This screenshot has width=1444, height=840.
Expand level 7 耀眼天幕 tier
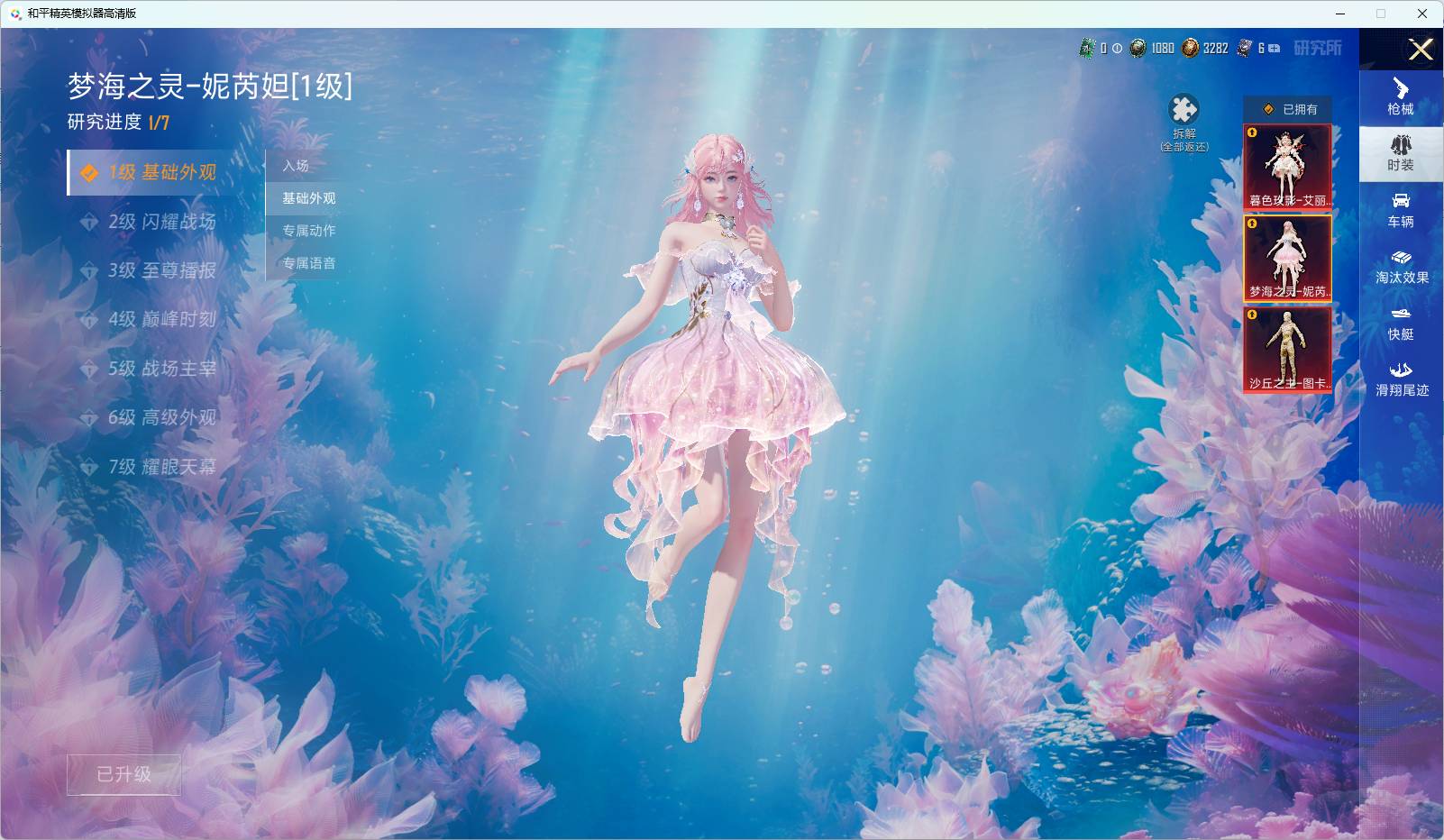[162, 467]
